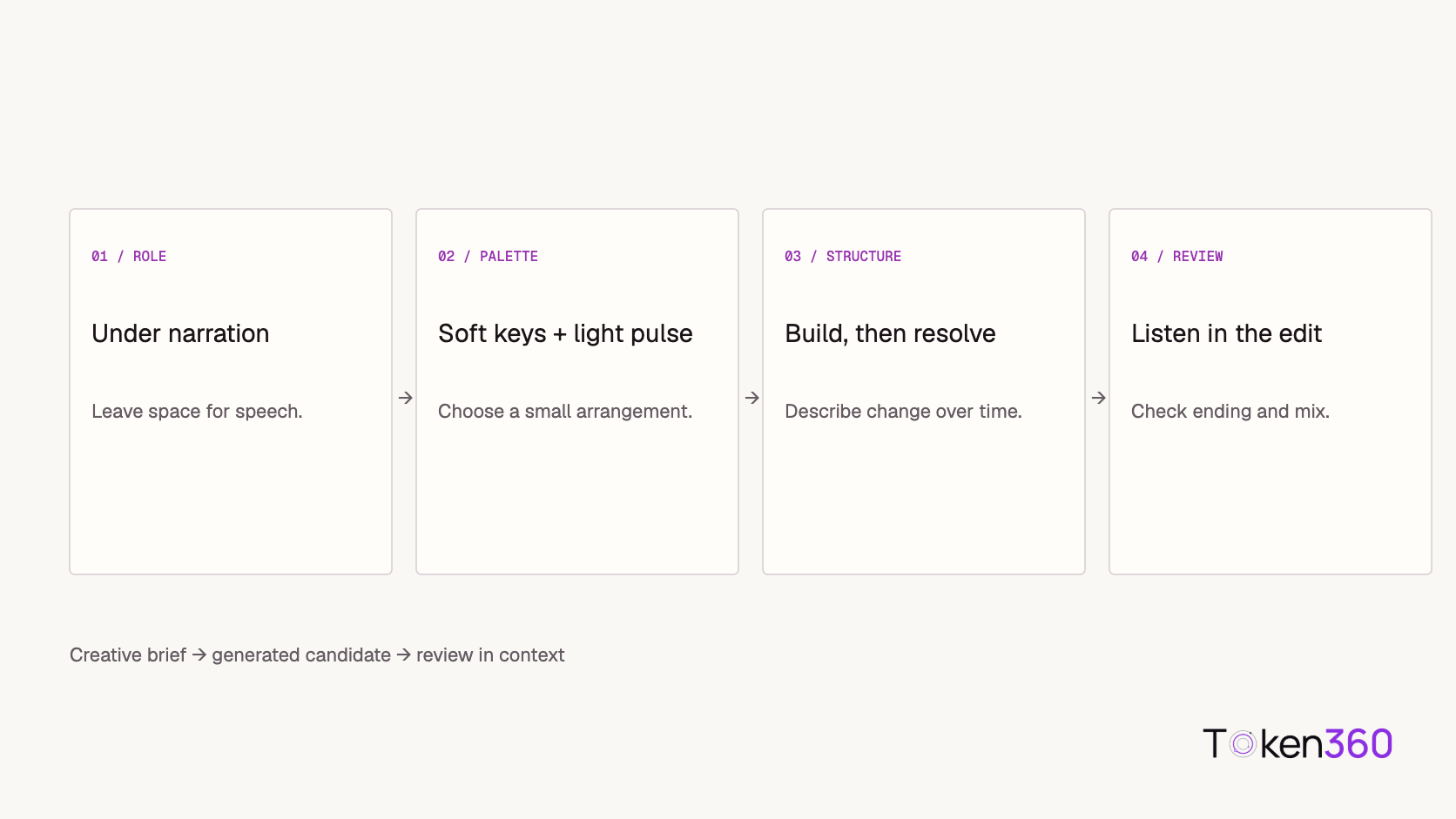This screenshot has height=819, width=1456.
Task: Click the Check ending and mix text
Action: (x=1230, y=411)
